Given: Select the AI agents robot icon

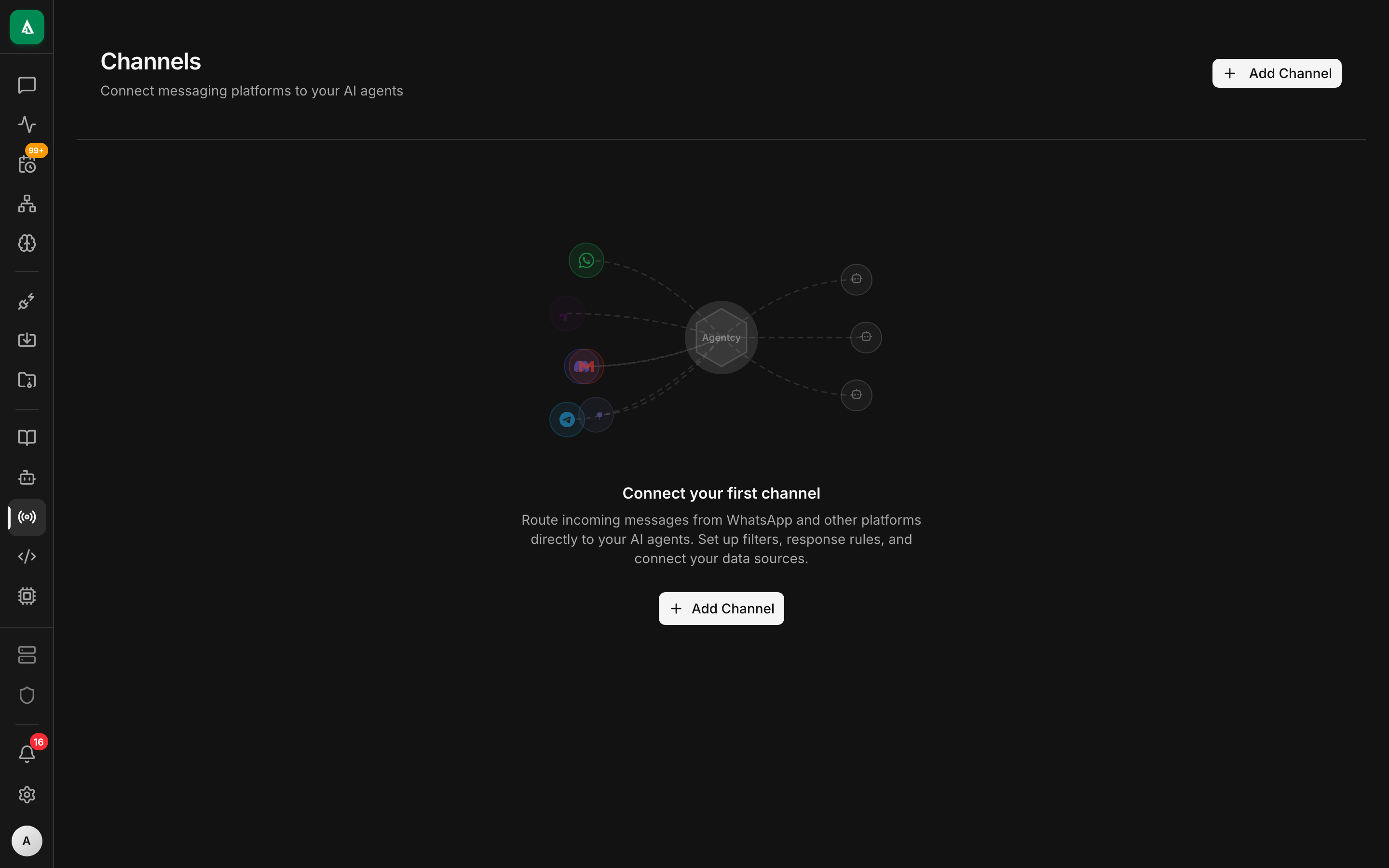Looking at the screenshot, I should [x=27, y=477].
